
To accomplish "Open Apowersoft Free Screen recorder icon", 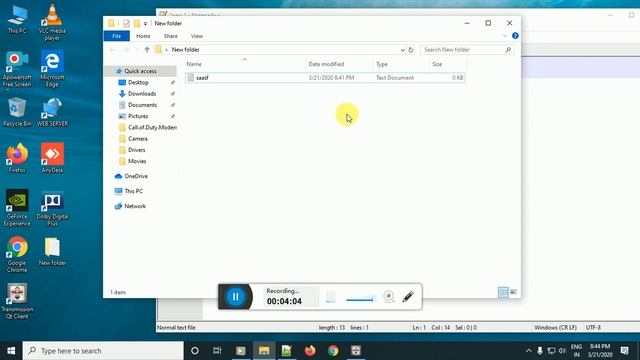I will [x=17, y=69].
